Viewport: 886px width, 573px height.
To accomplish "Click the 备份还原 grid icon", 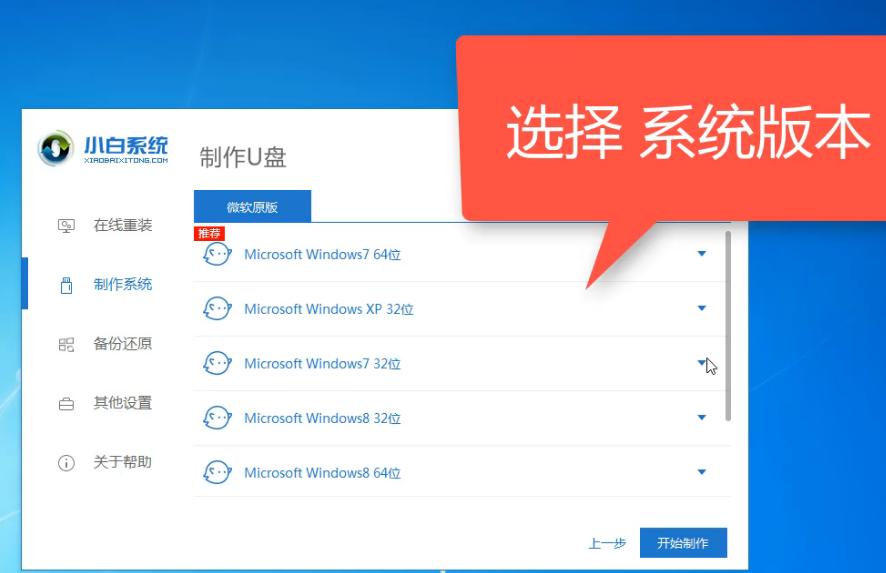I will pyautogui.click(x=66, y=345).
